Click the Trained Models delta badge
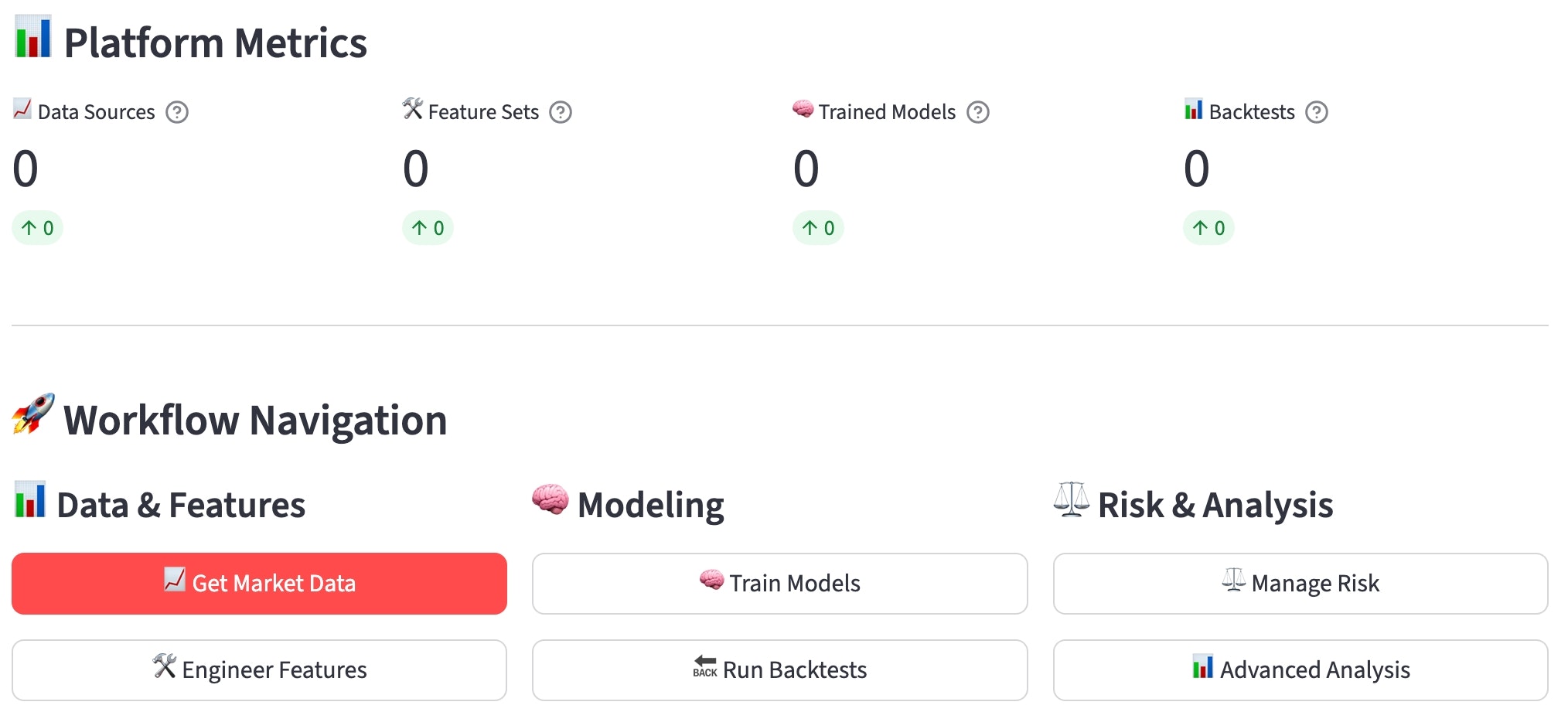 [x=818, y=228]
